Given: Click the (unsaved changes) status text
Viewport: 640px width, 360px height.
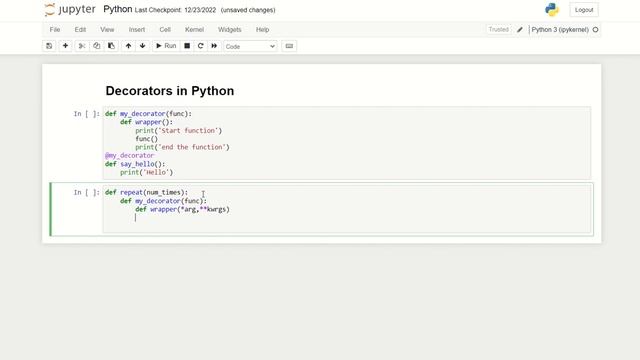Looking at the screenshot, I should click(x=248, y=10).
